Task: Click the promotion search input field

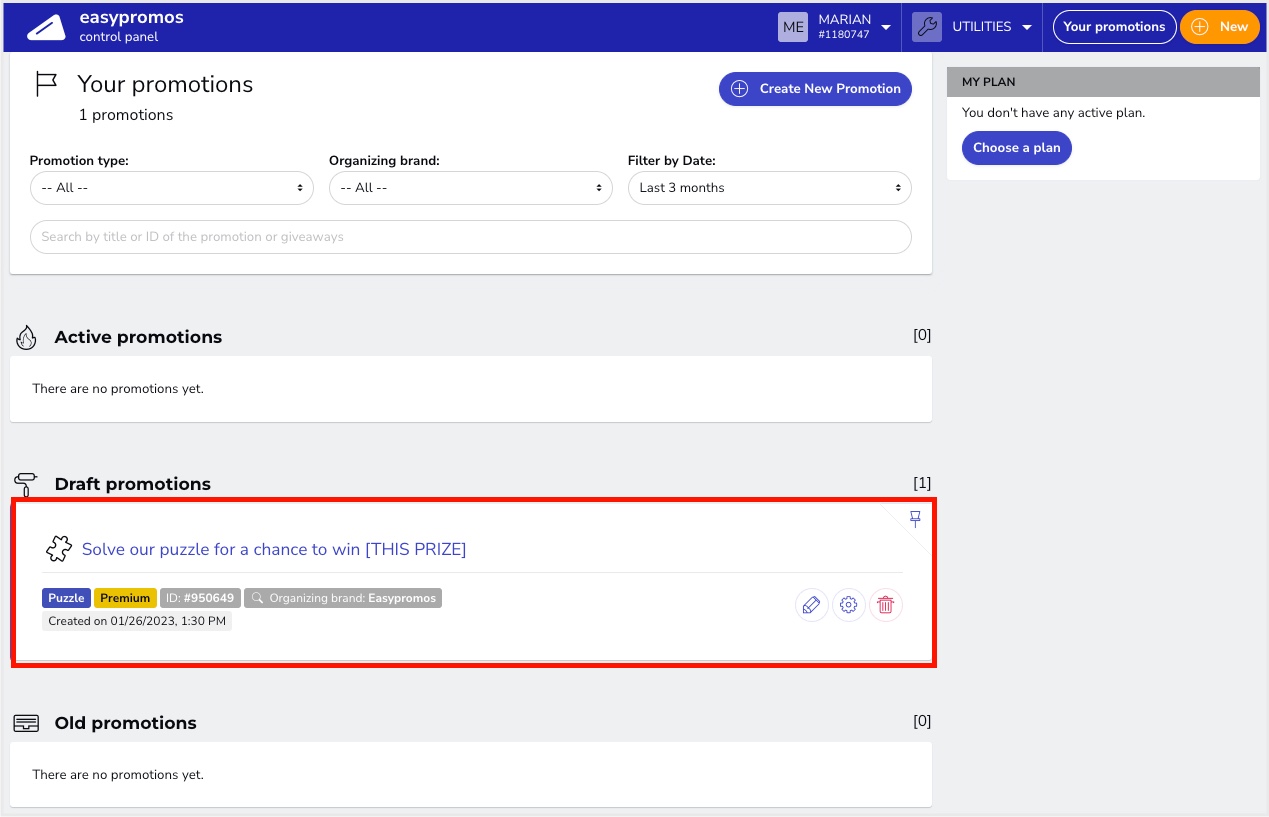Action: click(x=470, y=237)
